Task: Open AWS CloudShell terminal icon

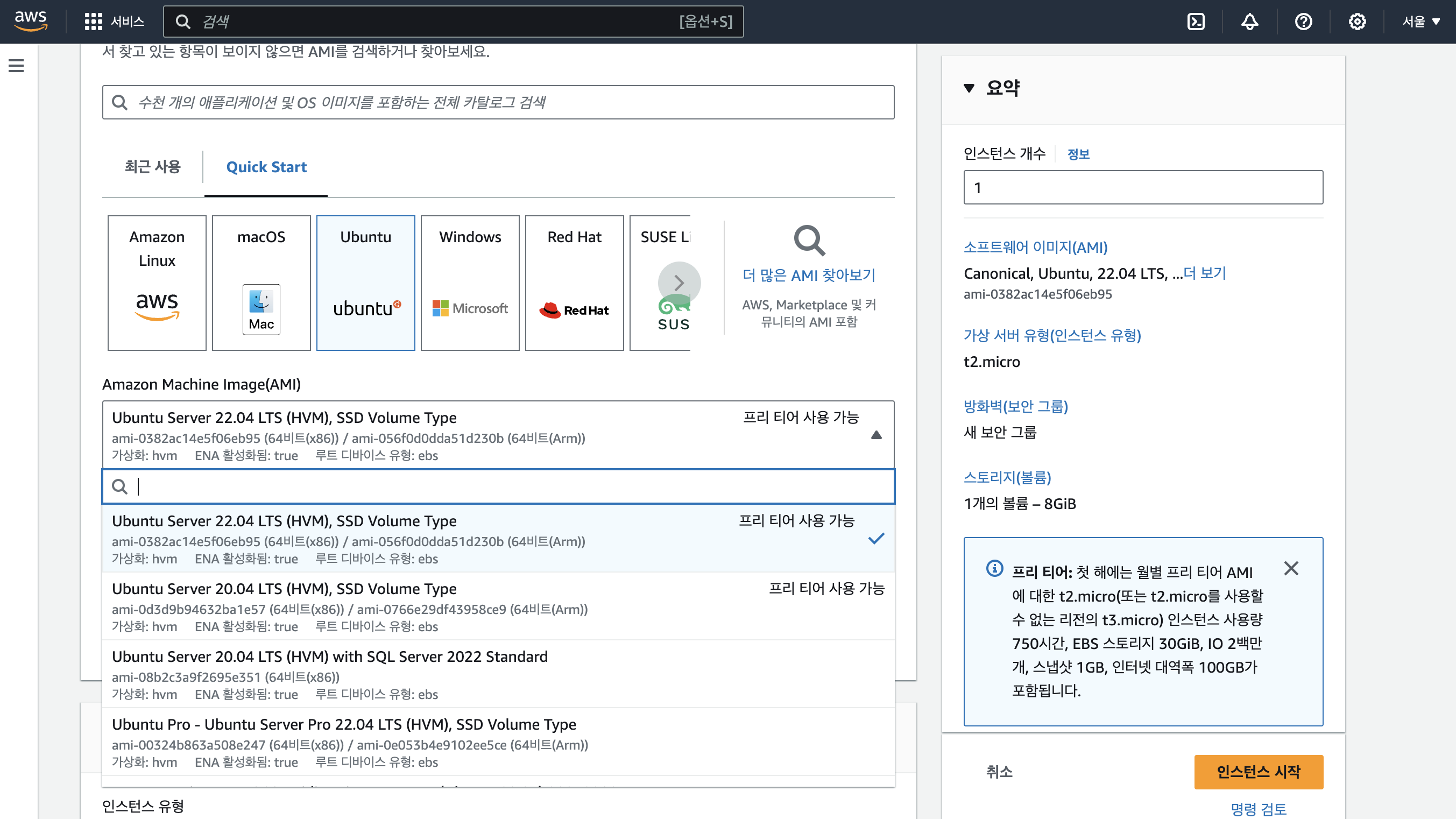Action: (1196, 22)
